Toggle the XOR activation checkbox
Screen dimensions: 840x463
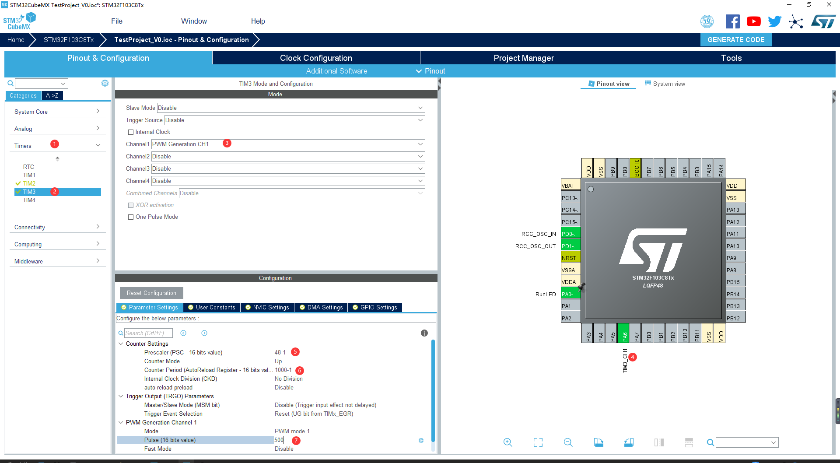(x=130, y=205)
